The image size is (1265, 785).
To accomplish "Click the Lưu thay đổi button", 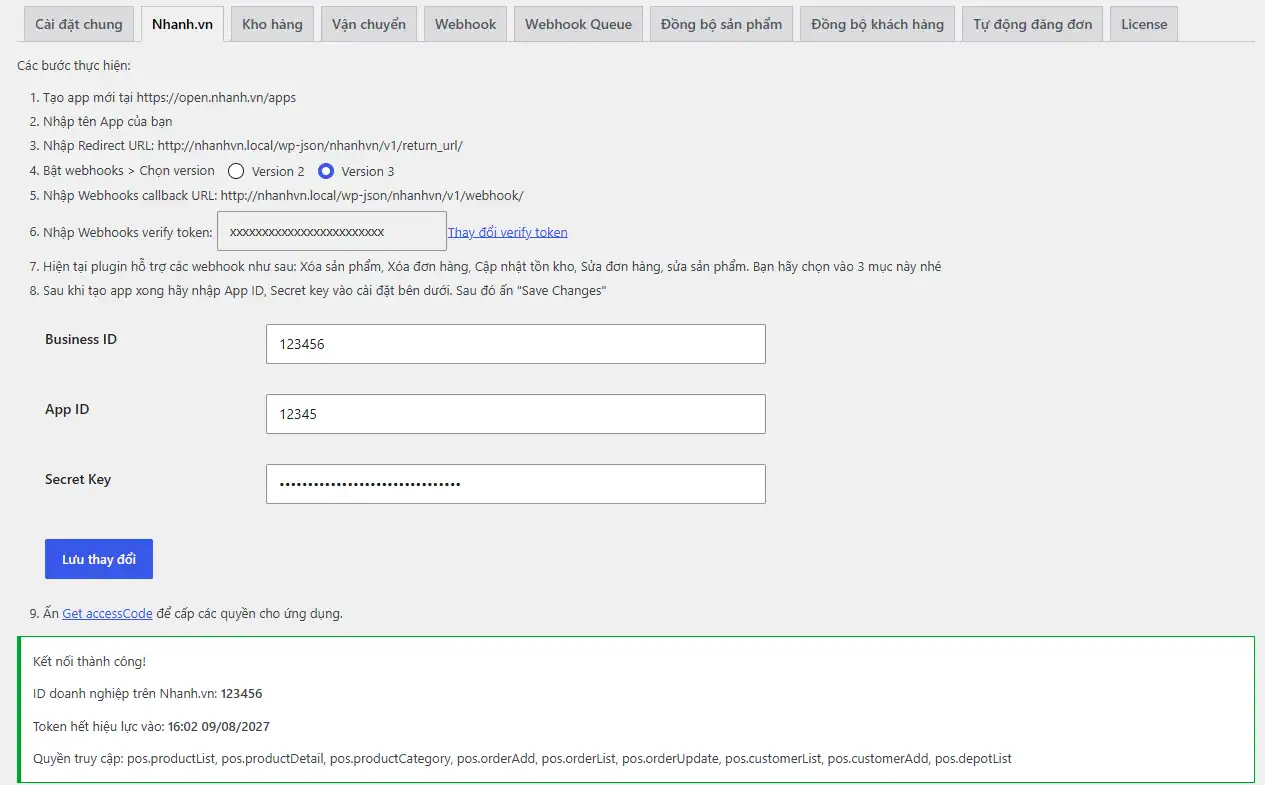I will pos(99,559).
